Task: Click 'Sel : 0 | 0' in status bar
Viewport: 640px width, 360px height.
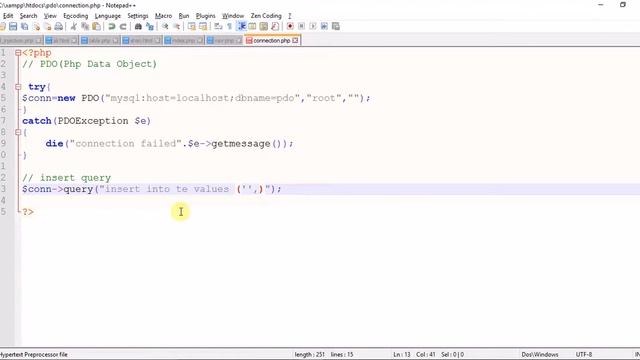Action: [452, 355]
